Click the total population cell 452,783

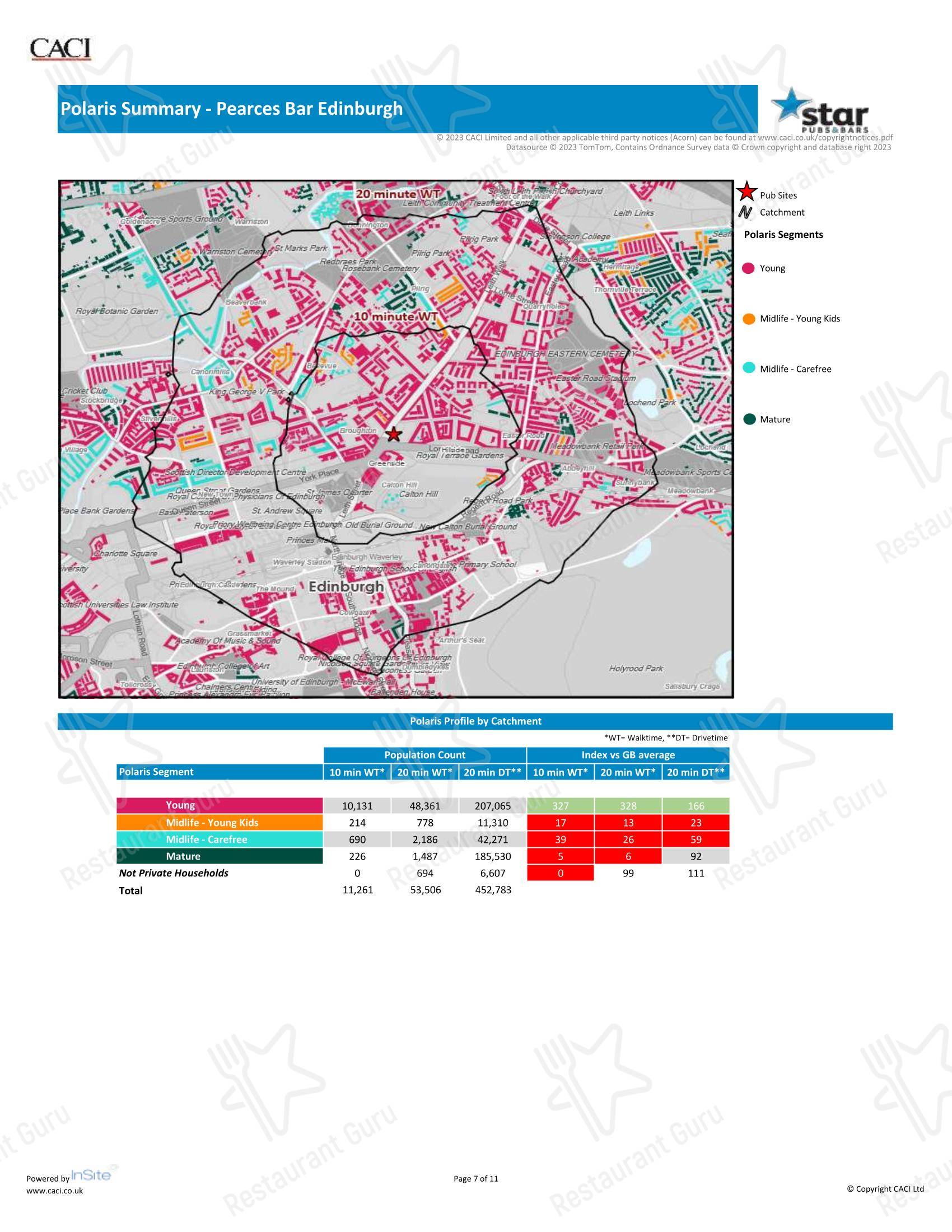pyautogui.click(x=493, y=890)
